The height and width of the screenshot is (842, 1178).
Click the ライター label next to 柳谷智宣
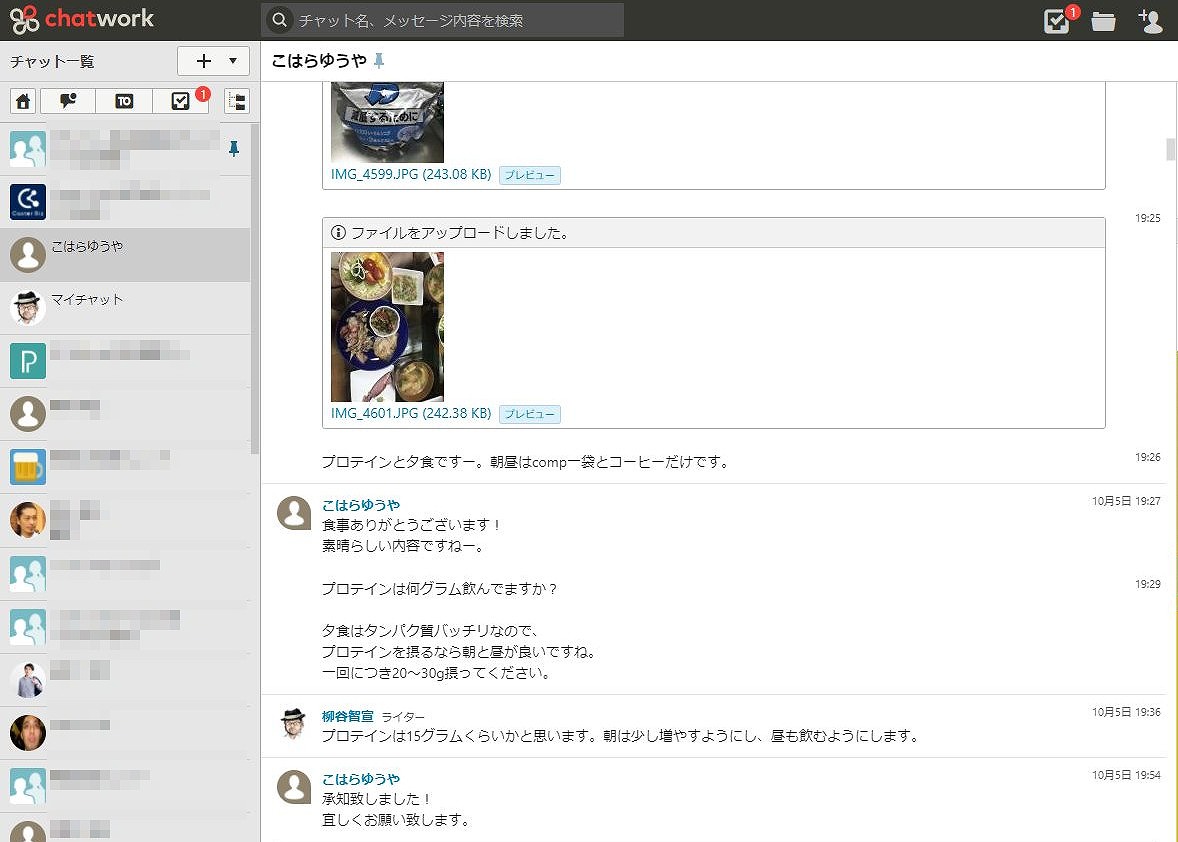(403, 717)
